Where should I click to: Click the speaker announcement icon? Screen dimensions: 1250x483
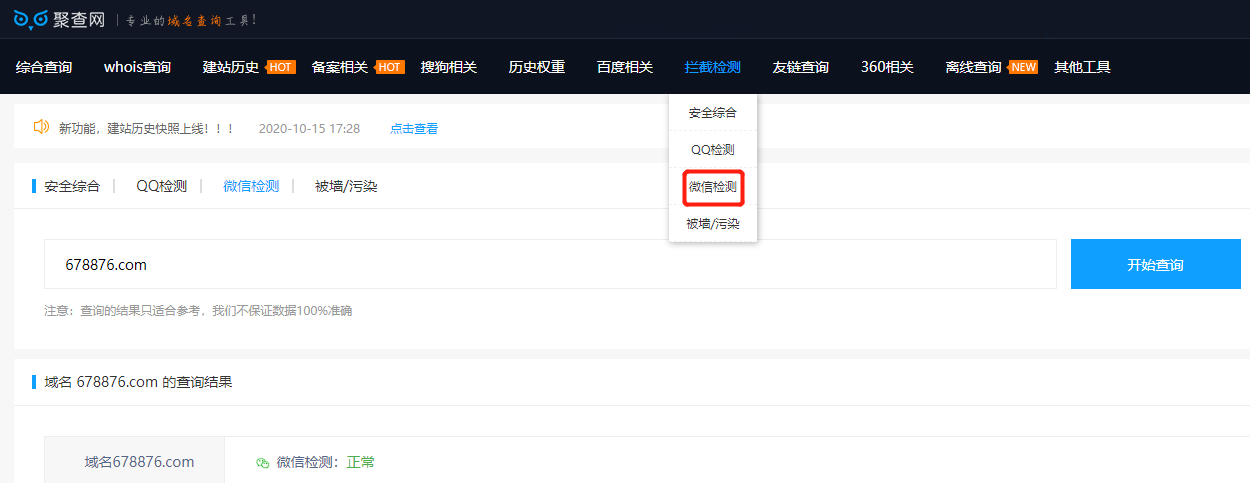41,127
